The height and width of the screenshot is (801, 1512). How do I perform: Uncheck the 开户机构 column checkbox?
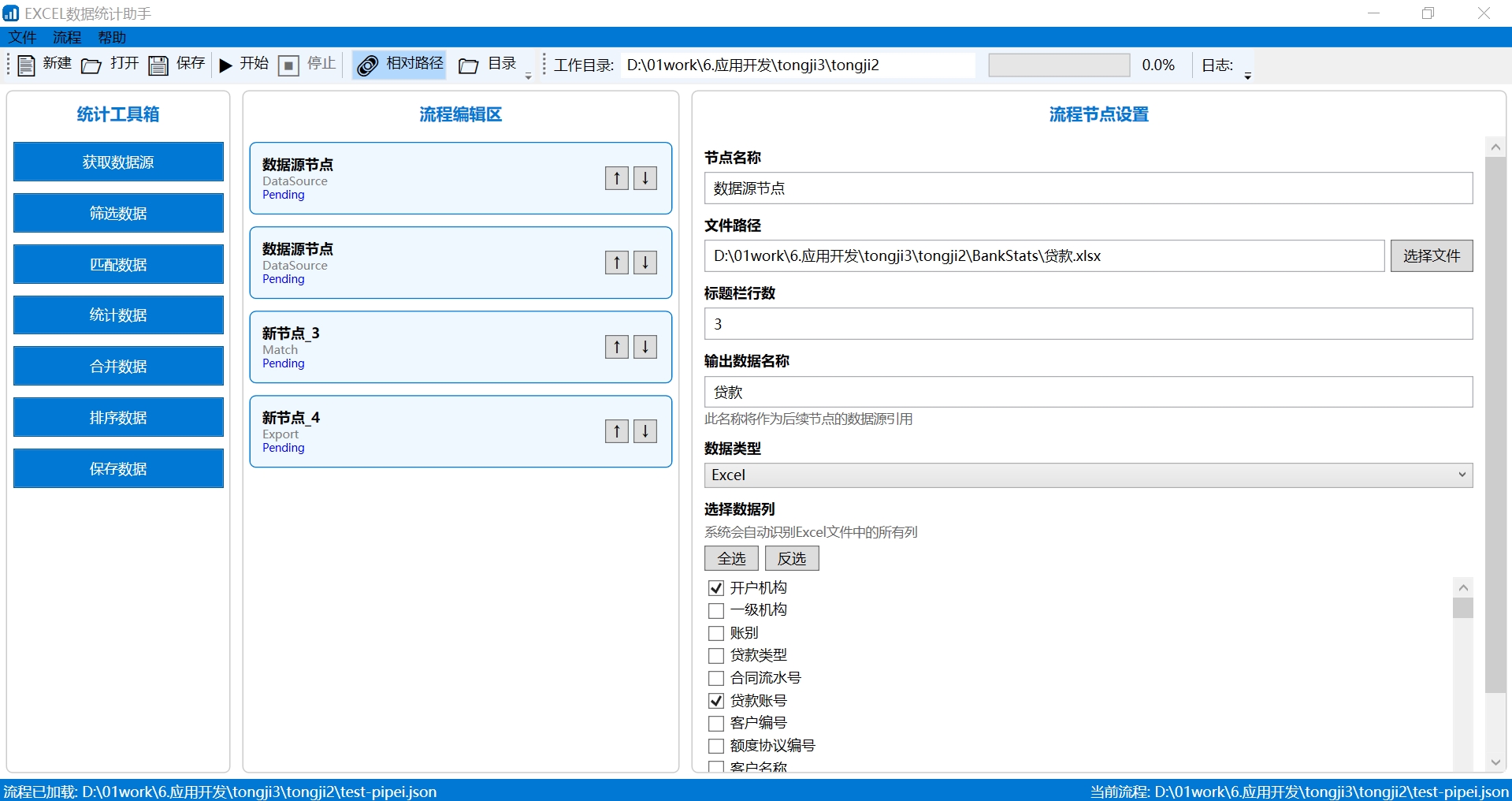[x=716, y=588]
